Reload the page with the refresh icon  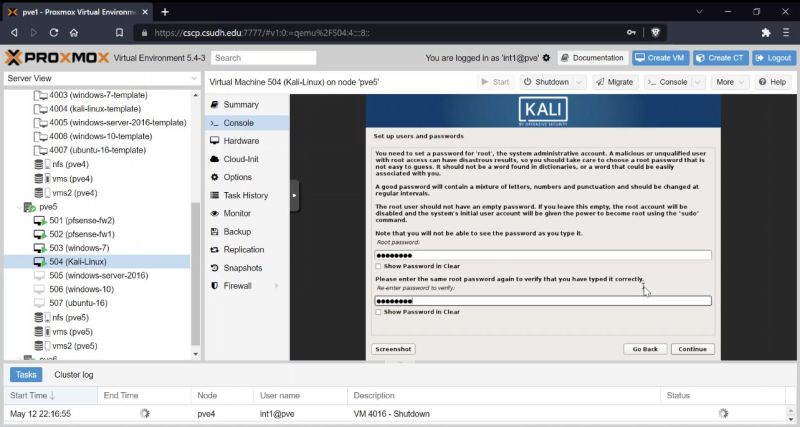pyautogui.click(x=54, y=33)
